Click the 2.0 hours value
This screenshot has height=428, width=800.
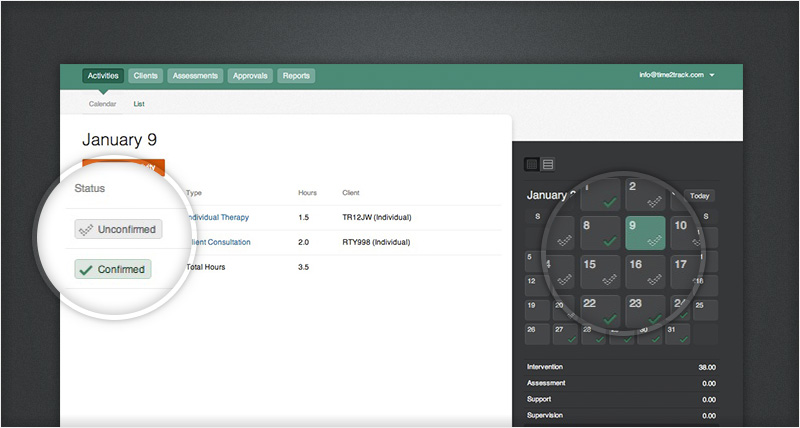pos(304,242)
